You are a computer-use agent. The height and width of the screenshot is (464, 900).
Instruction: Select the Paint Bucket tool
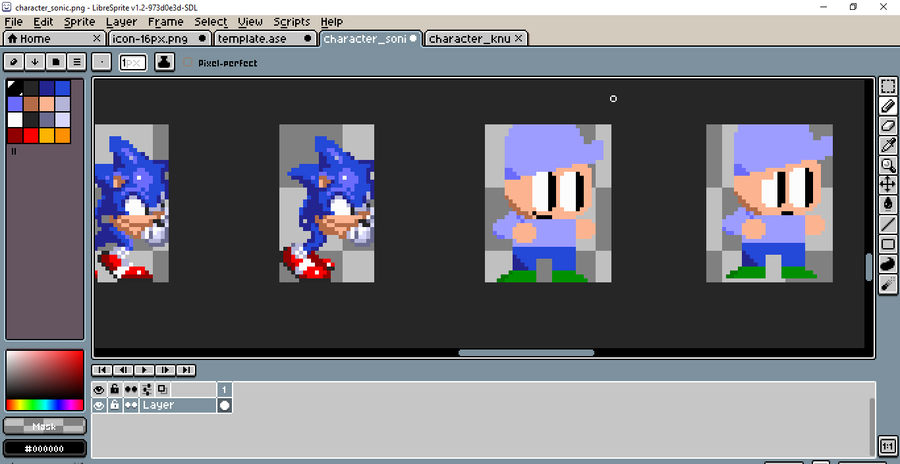click(x=888, y=204)
